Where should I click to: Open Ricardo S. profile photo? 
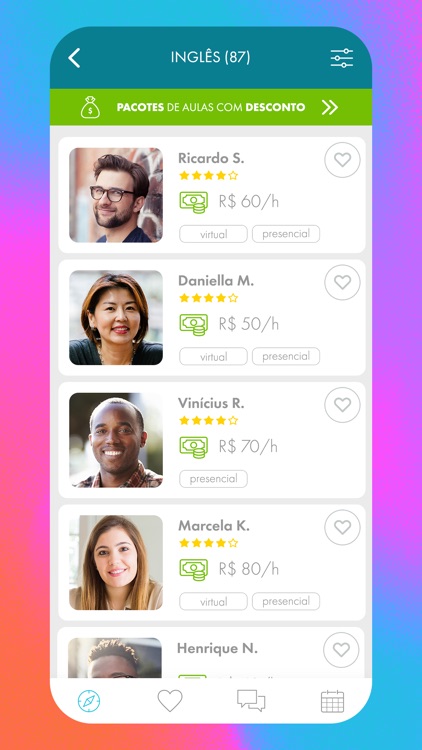click(x=116, y=195)
